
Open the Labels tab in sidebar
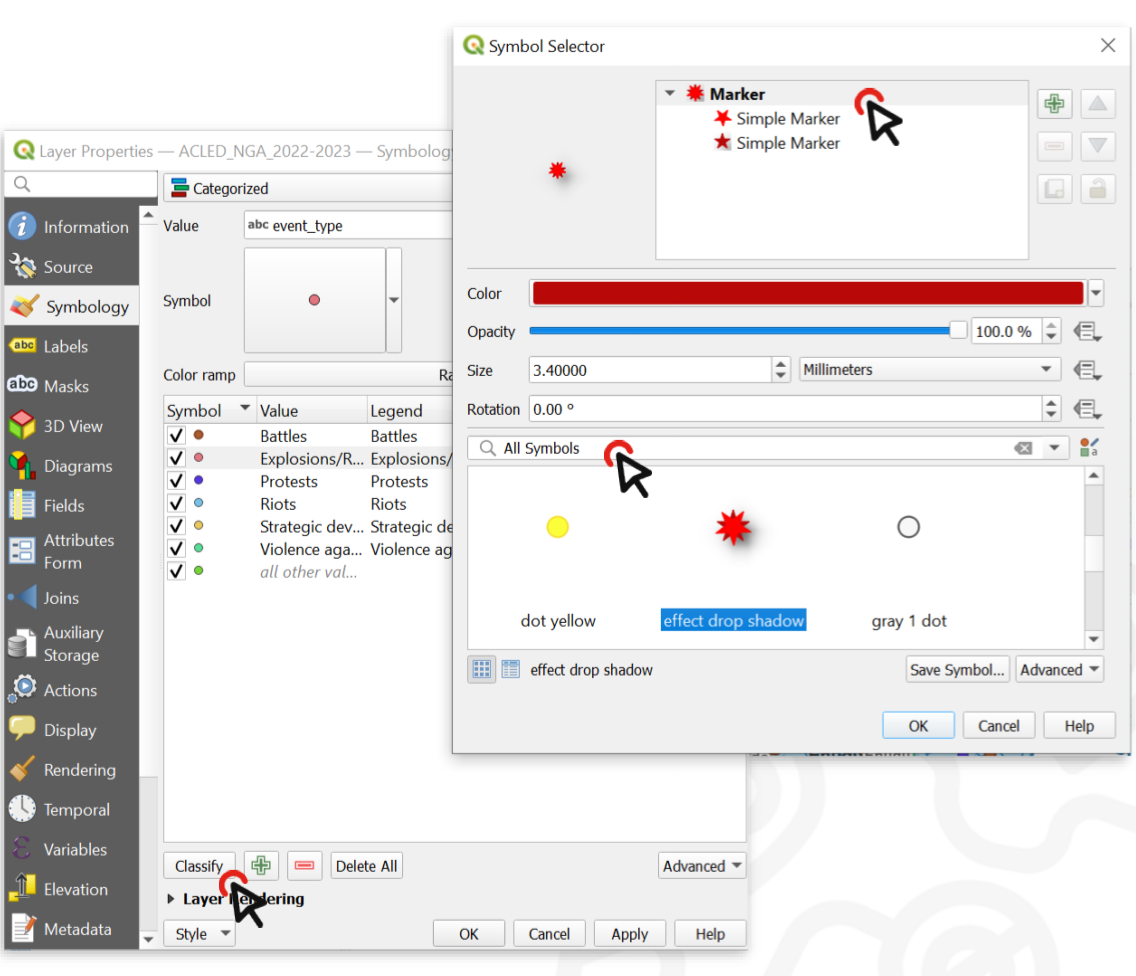(x=66, y=346)
